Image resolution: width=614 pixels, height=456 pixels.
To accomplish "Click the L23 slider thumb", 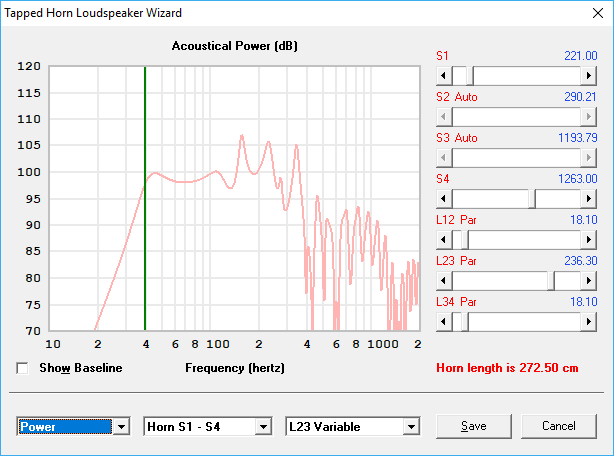I will 551,280.
